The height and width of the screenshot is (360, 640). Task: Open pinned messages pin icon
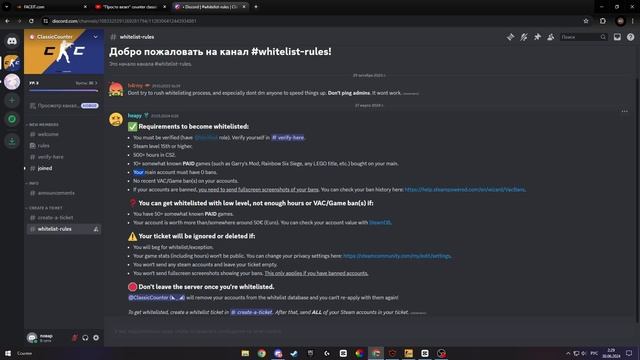coord(538,37)
